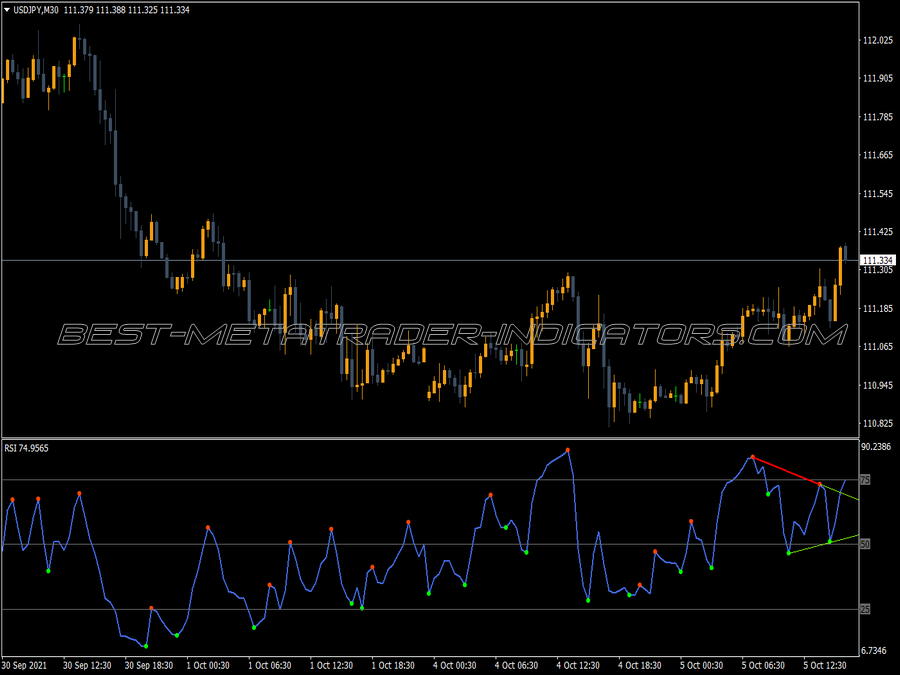Click the RSI level 50 label
The height and width of the screenshot is (675, 900).
865,544
